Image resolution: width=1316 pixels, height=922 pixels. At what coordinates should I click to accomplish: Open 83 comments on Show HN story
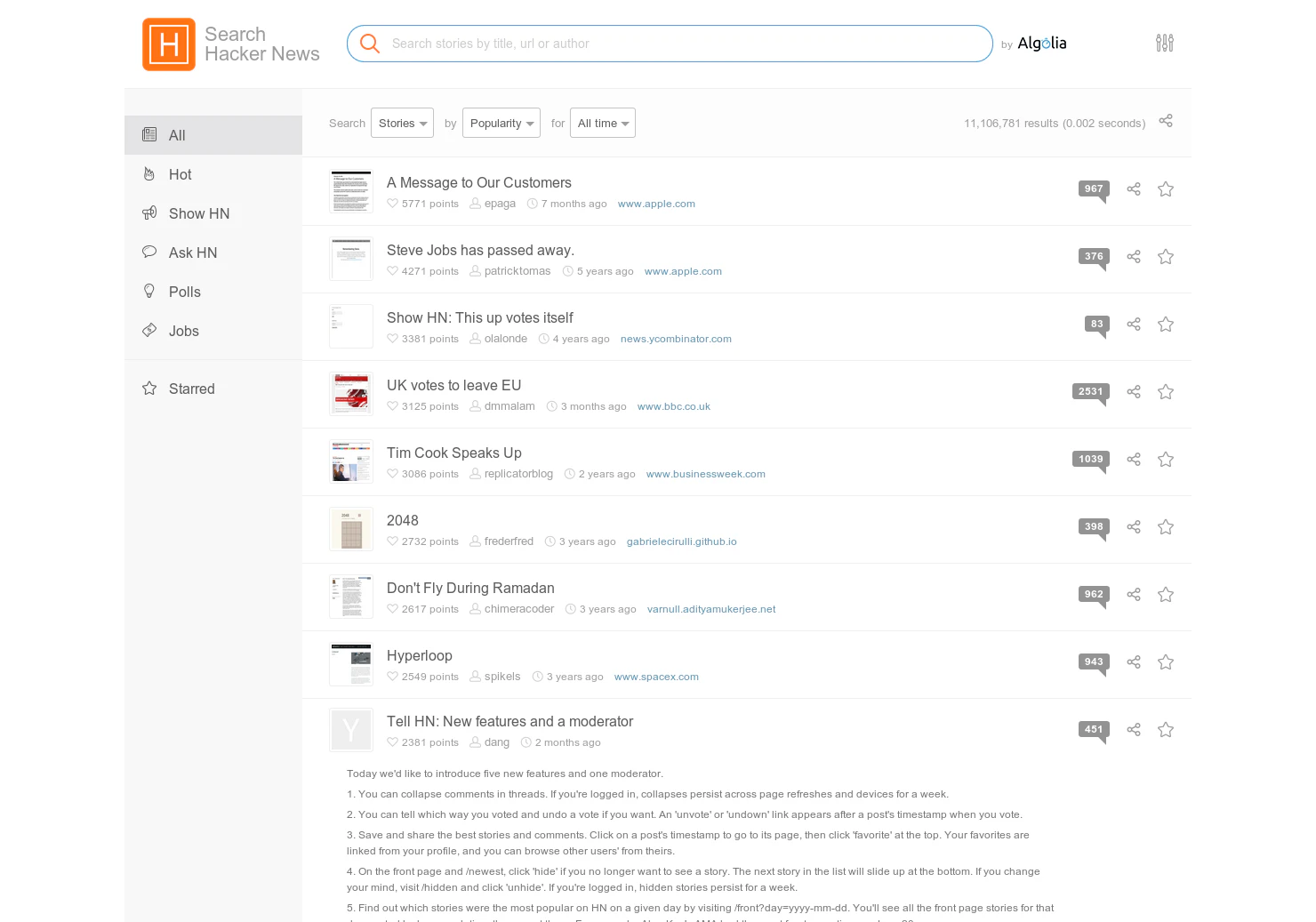pos(1097,325)
